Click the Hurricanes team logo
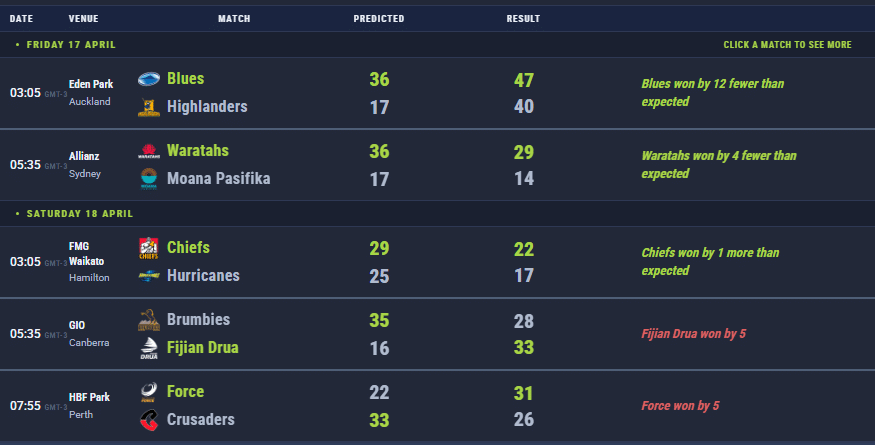875x445 pixels. pyautogui.click(x=149, y=275)
